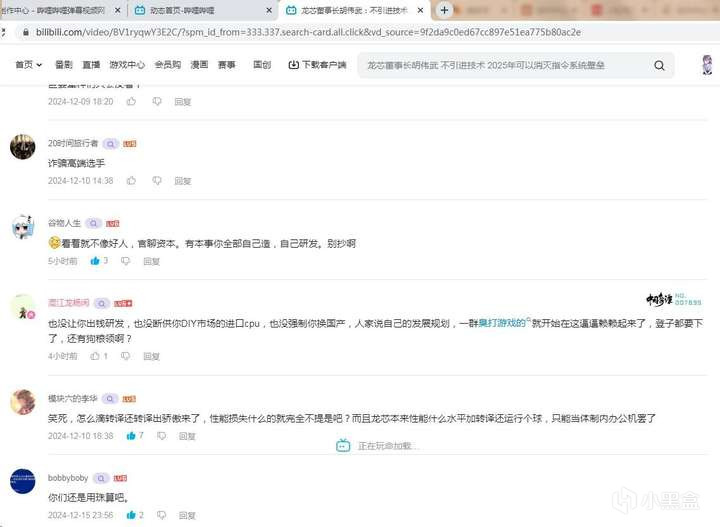Reply to the comment by 模块六的李华
Screen dimensions: 720x527
187,436
